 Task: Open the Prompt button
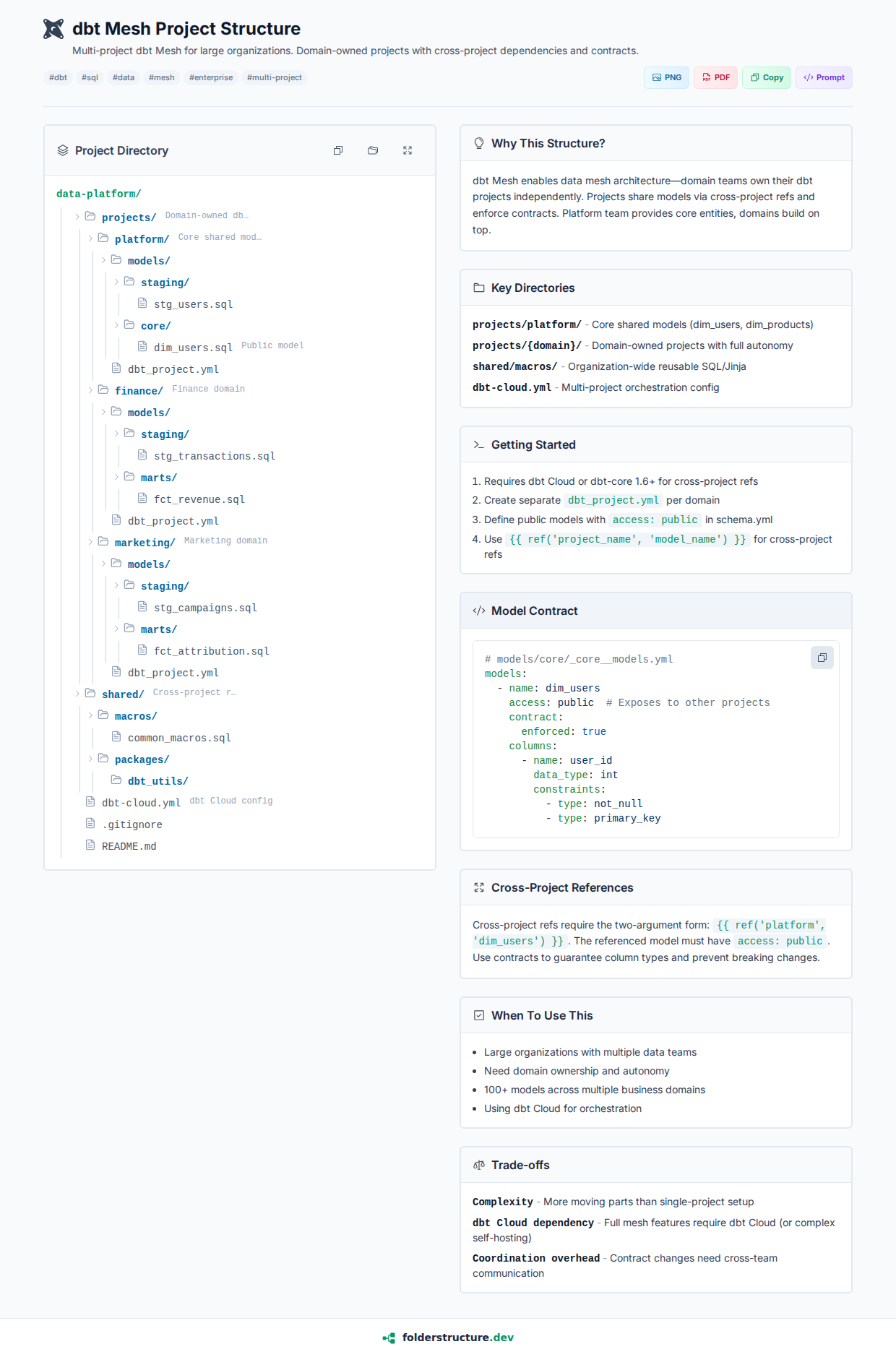click(x=824, y=77)
